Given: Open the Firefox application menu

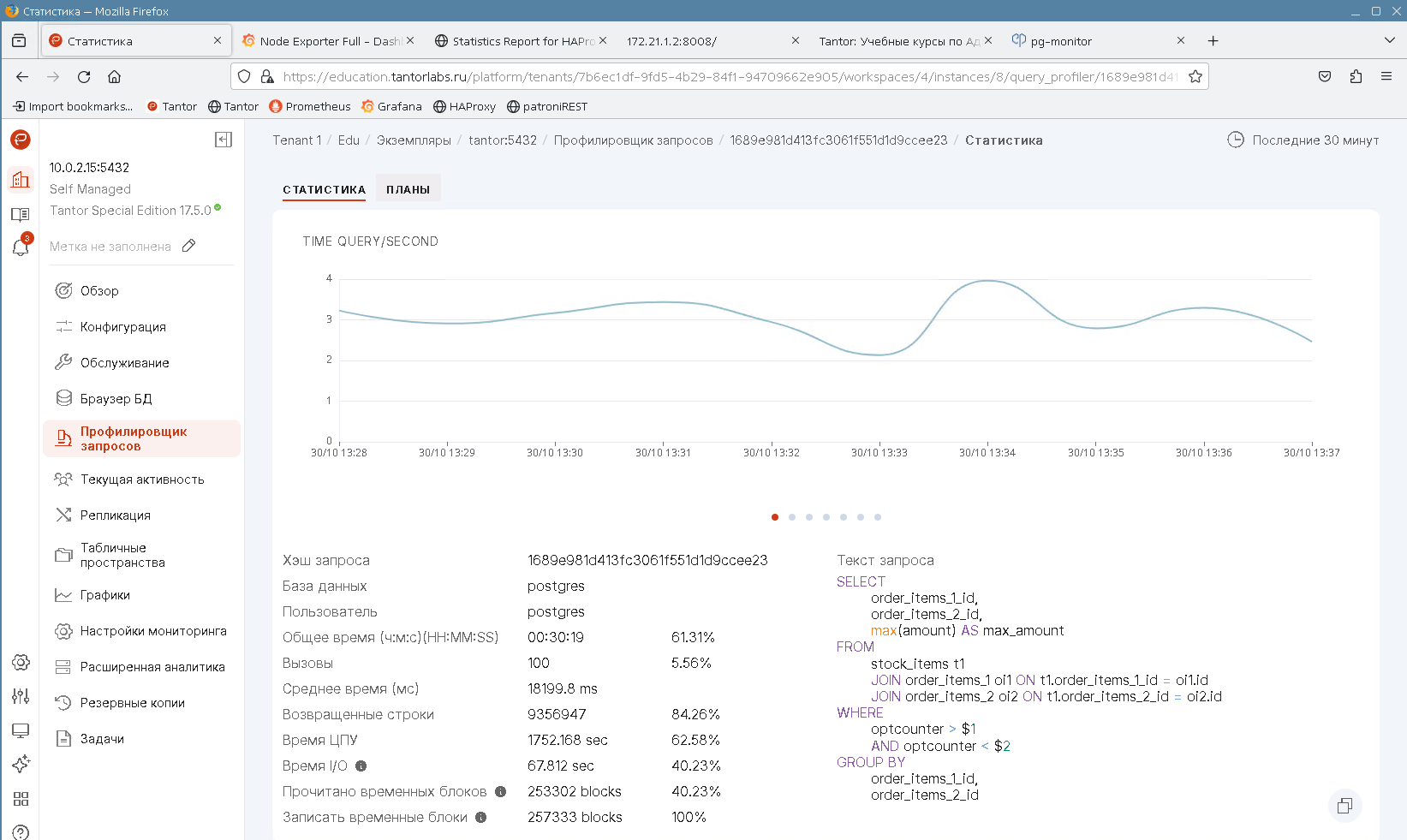Looking at the screenshot, I should 1386,77.
